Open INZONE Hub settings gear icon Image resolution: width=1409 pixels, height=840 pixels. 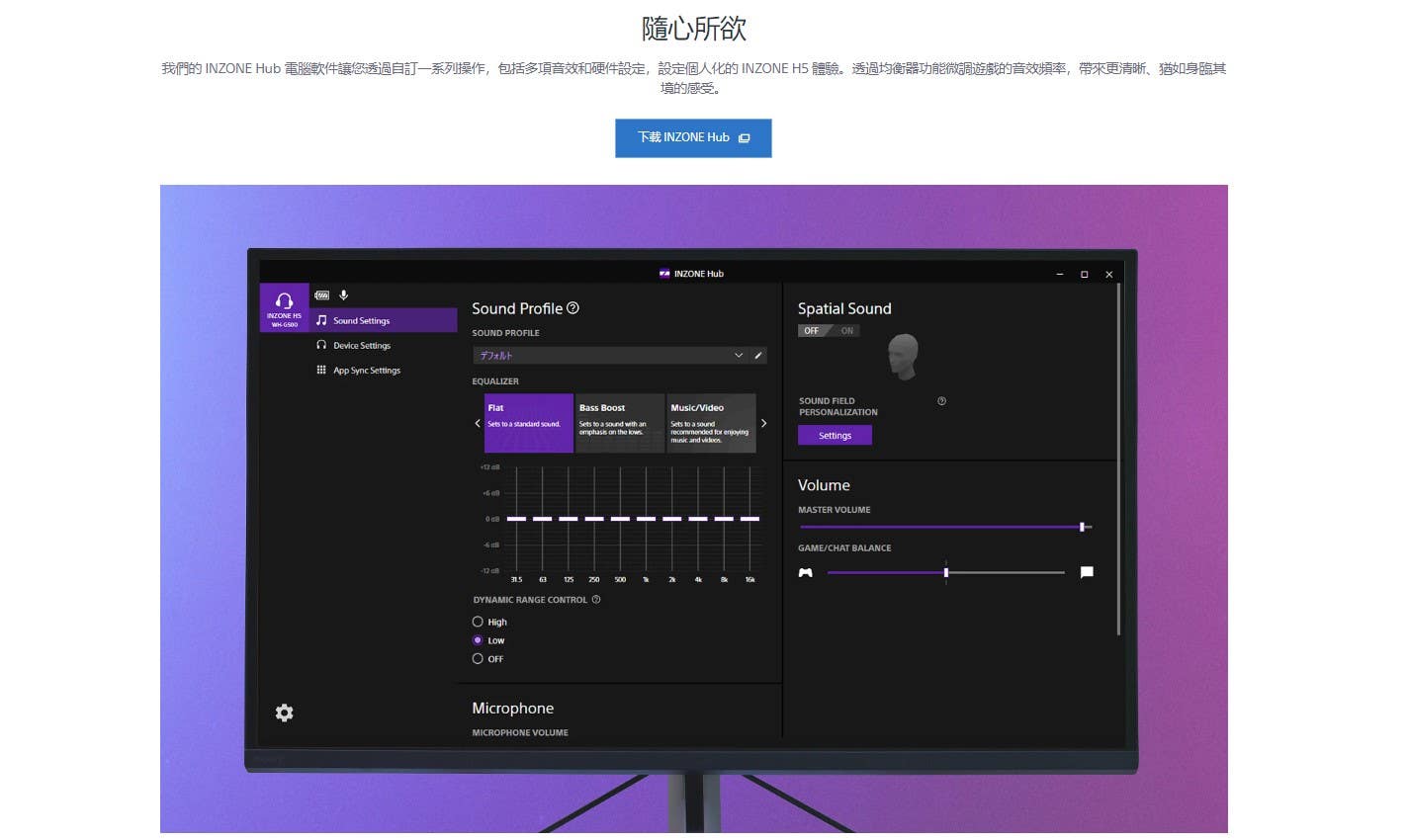coord(284,713)
